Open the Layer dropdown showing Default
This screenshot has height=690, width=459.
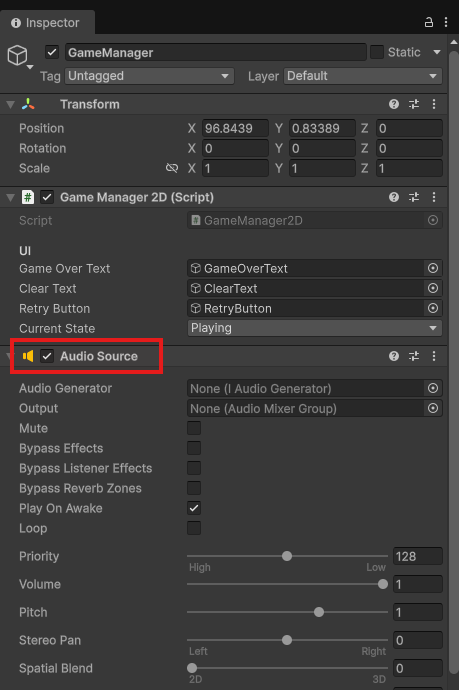[x=363, y=76]
